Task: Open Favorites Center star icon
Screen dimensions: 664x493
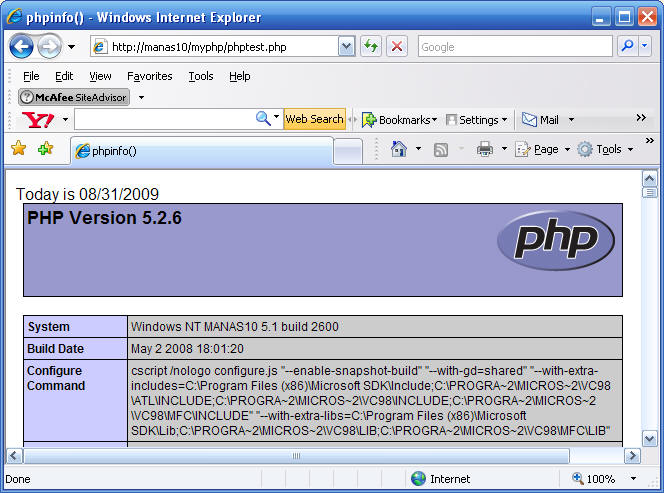Action: (19, 148)
